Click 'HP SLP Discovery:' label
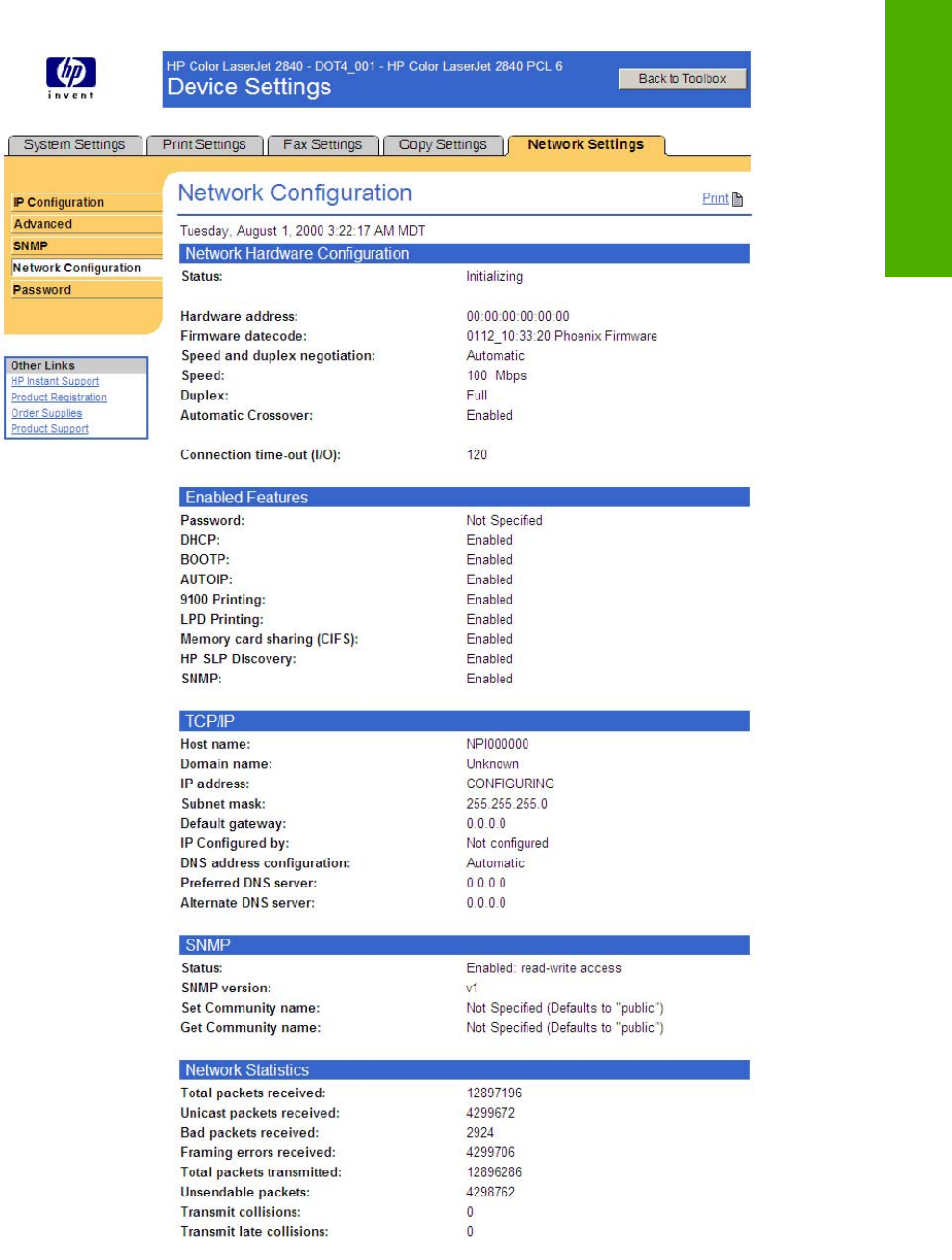This screenshot has height=1260, width=952. pyautogui.click(x=238, y=659)
